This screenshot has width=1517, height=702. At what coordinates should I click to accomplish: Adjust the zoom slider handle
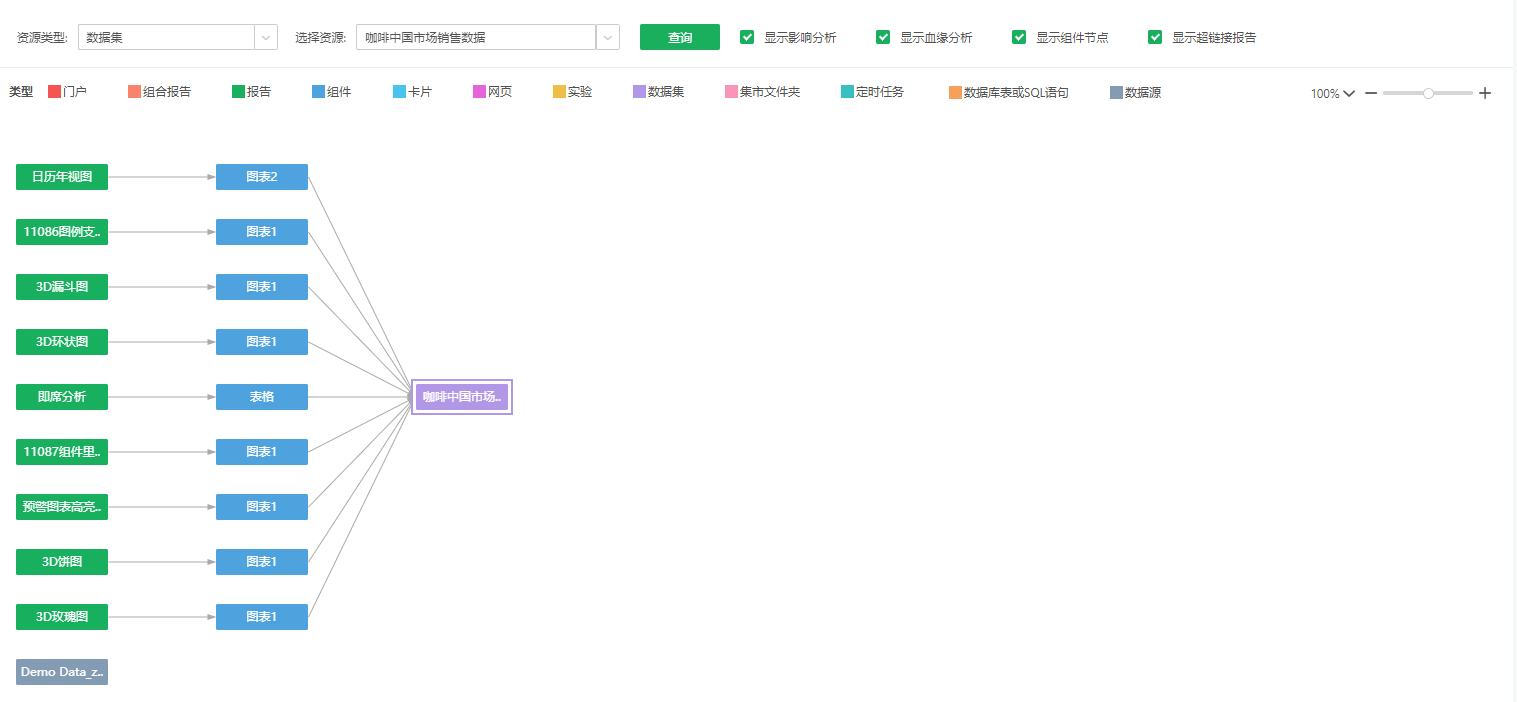(1428, 93)
